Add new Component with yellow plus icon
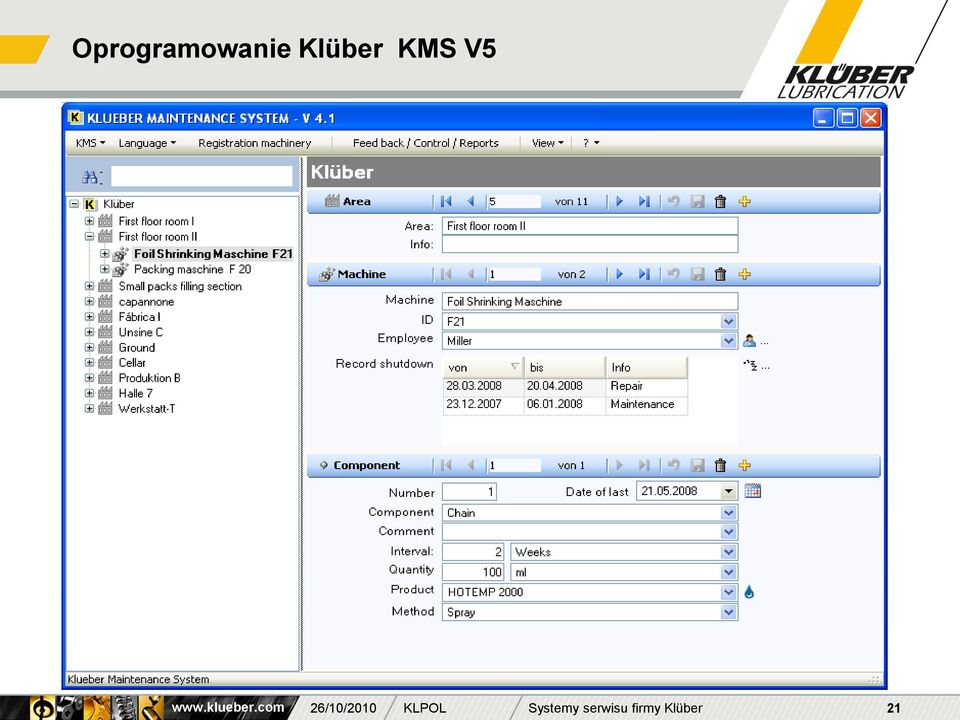Image resolution: width=960 pixels, height=720 pixels. point(744,465)
